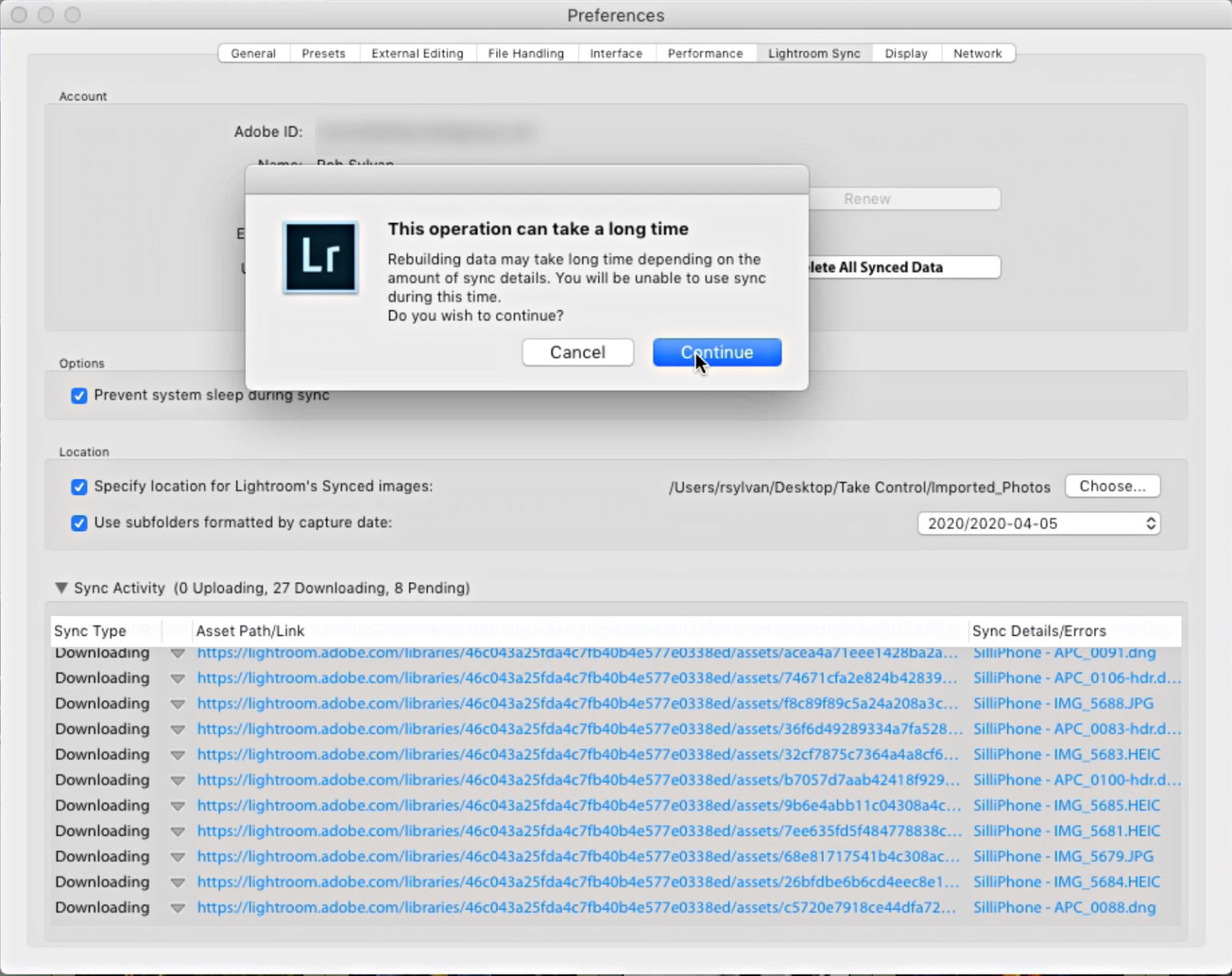
Task: Collapse the Sync Activity section
Action: [x=61, y=588]
